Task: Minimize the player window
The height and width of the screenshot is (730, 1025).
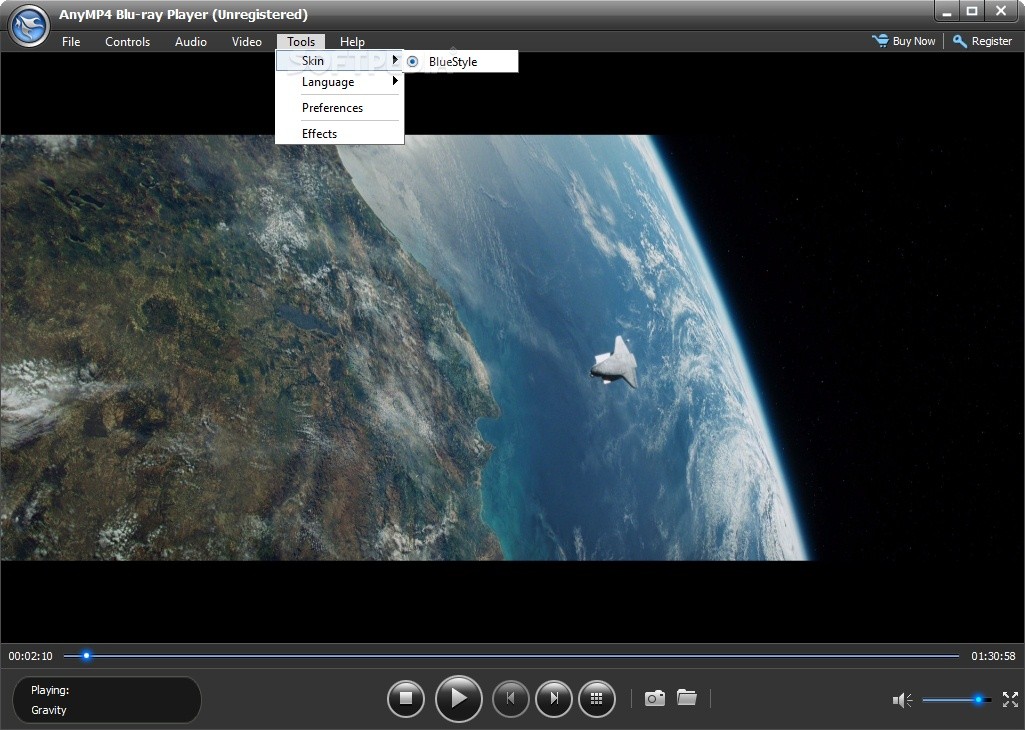Action: click(x=947, y=11)
